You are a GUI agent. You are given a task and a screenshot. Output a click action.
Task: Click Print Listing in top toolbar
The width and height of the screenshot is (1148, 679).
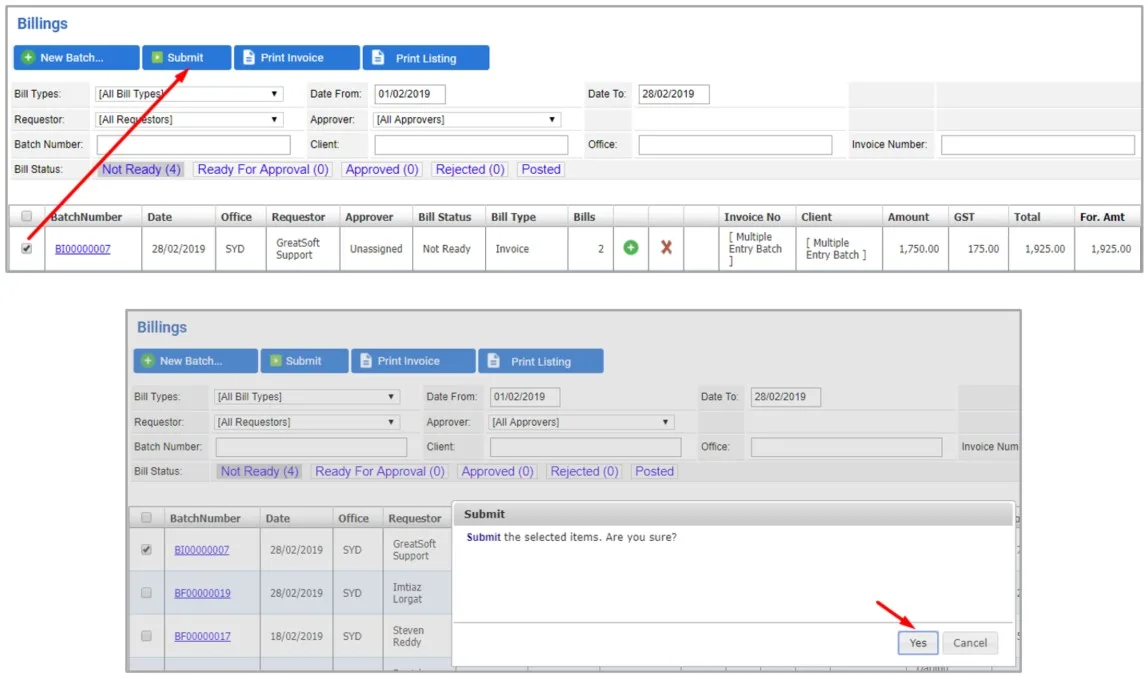pyautogui.click(x=426, y=57)
